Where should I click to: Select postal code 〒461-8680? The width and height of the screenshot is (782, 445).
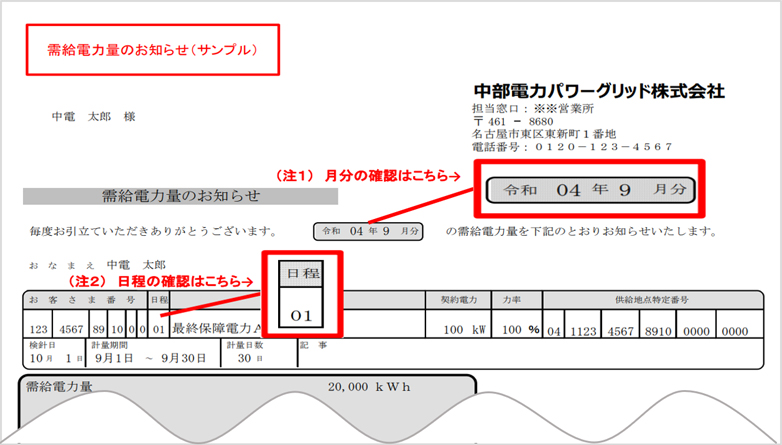click(x=513, y=122)
